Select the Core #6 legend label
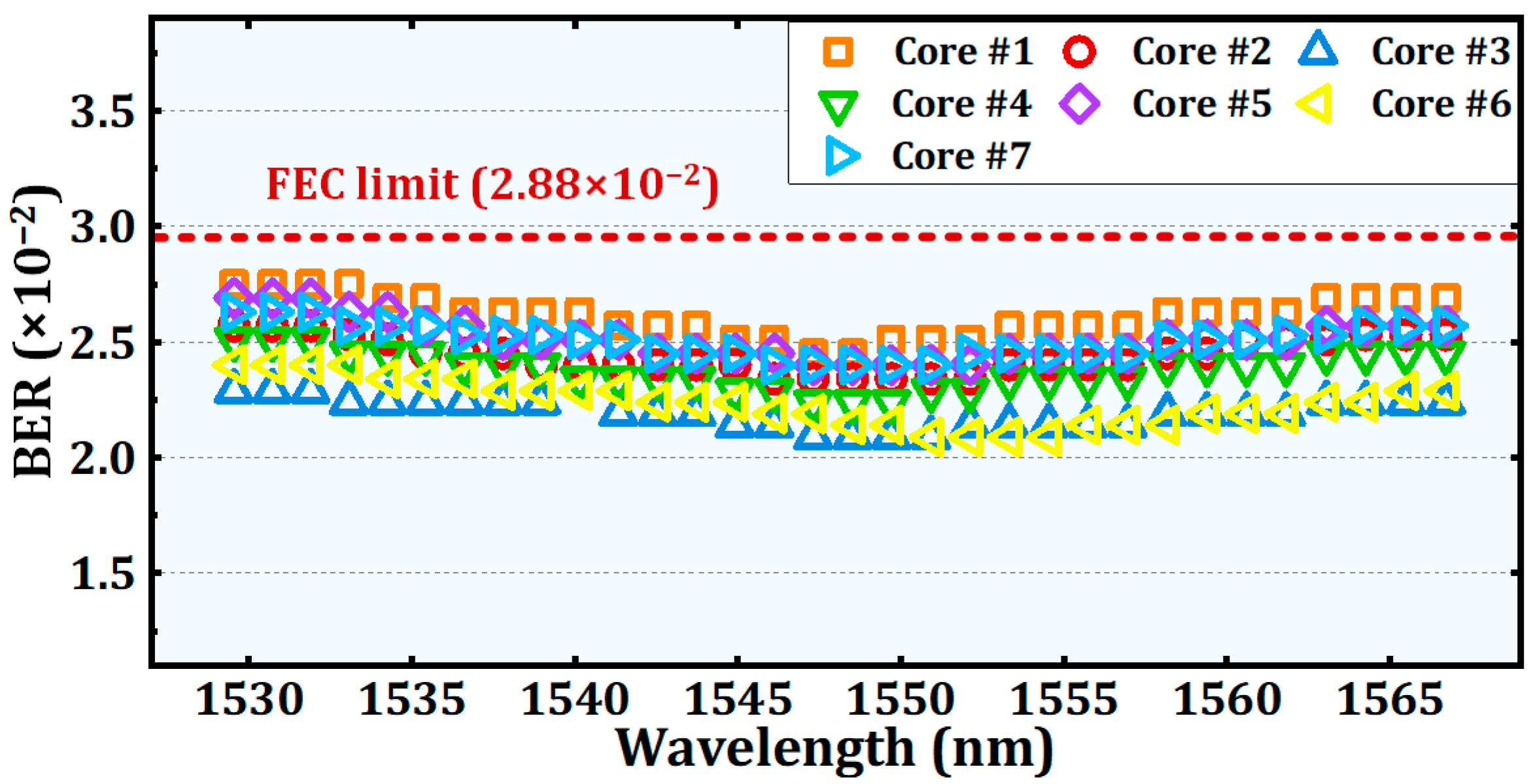Viewport: 1533px width, 784px height. pos(1441,104)
